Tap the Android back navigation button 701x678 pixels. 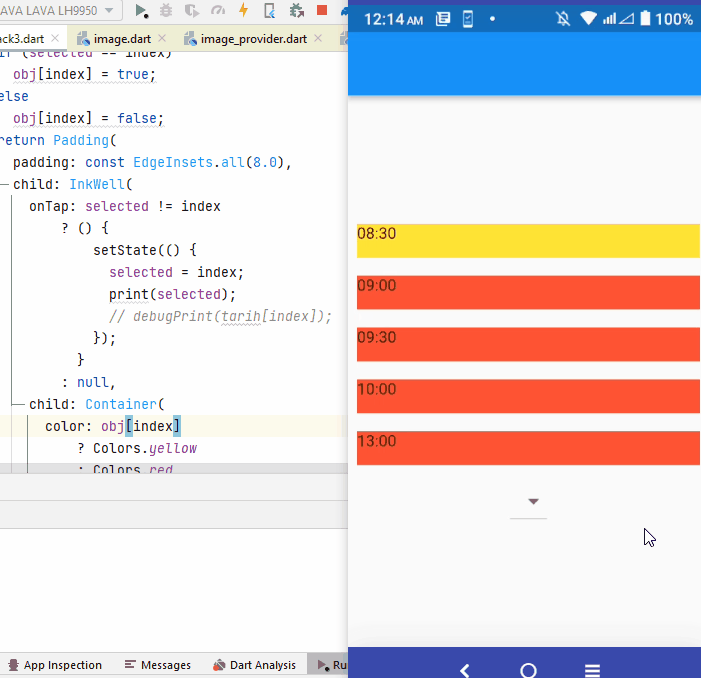(465, 670)
